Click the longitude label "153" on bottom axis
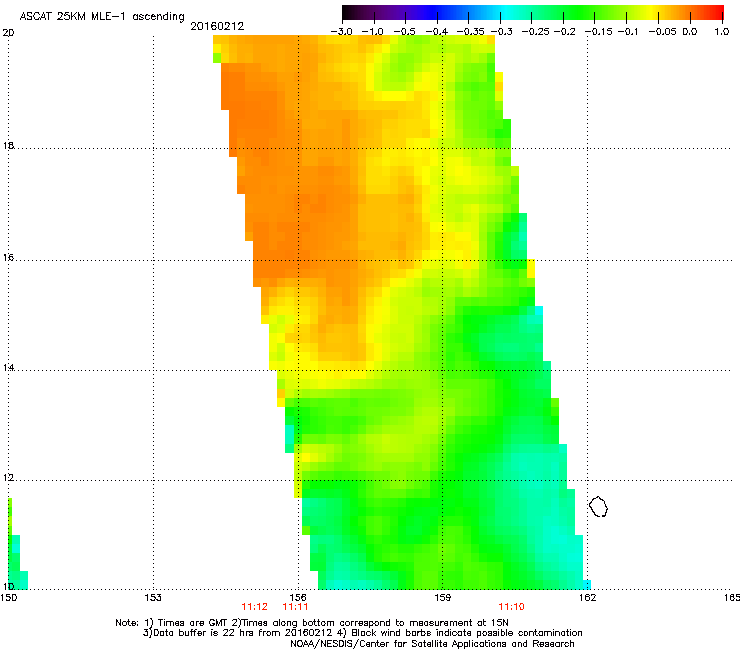 pos(153,598)
